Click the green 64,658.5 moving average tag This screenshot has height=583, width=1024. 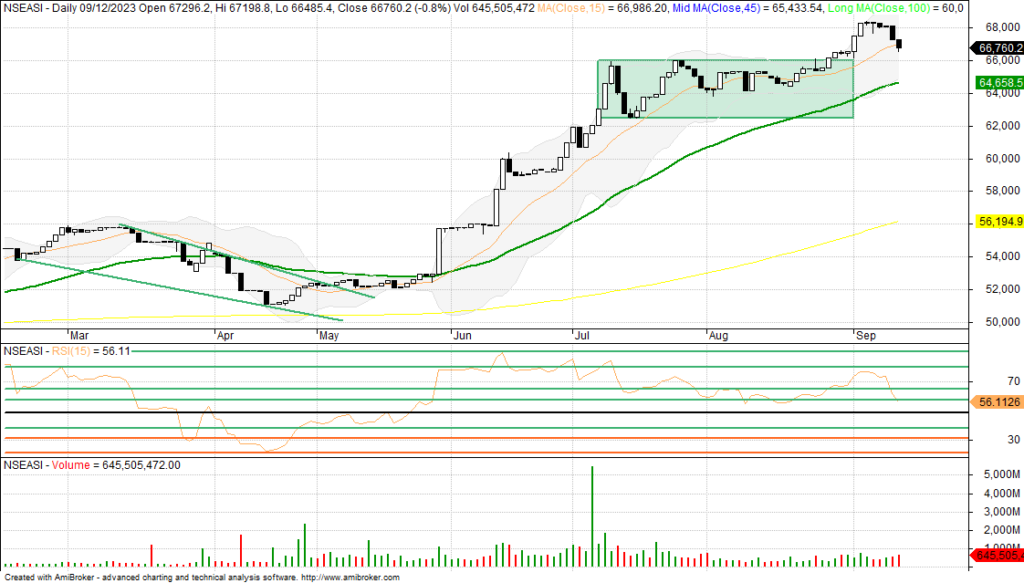pos(999,83)
